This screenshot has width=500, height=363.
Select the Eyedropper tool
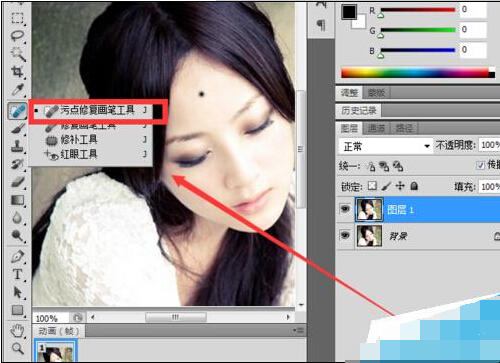click(x=17, y=89)
